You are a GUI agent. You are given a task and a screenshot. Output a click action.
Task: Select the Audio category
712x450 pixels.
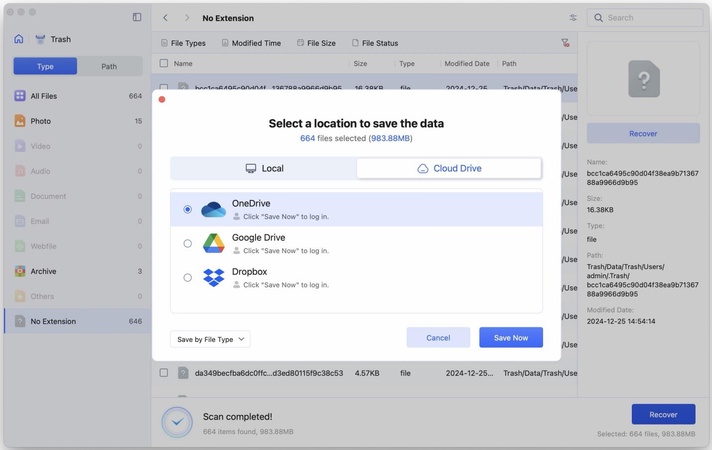tap(77, 171)
